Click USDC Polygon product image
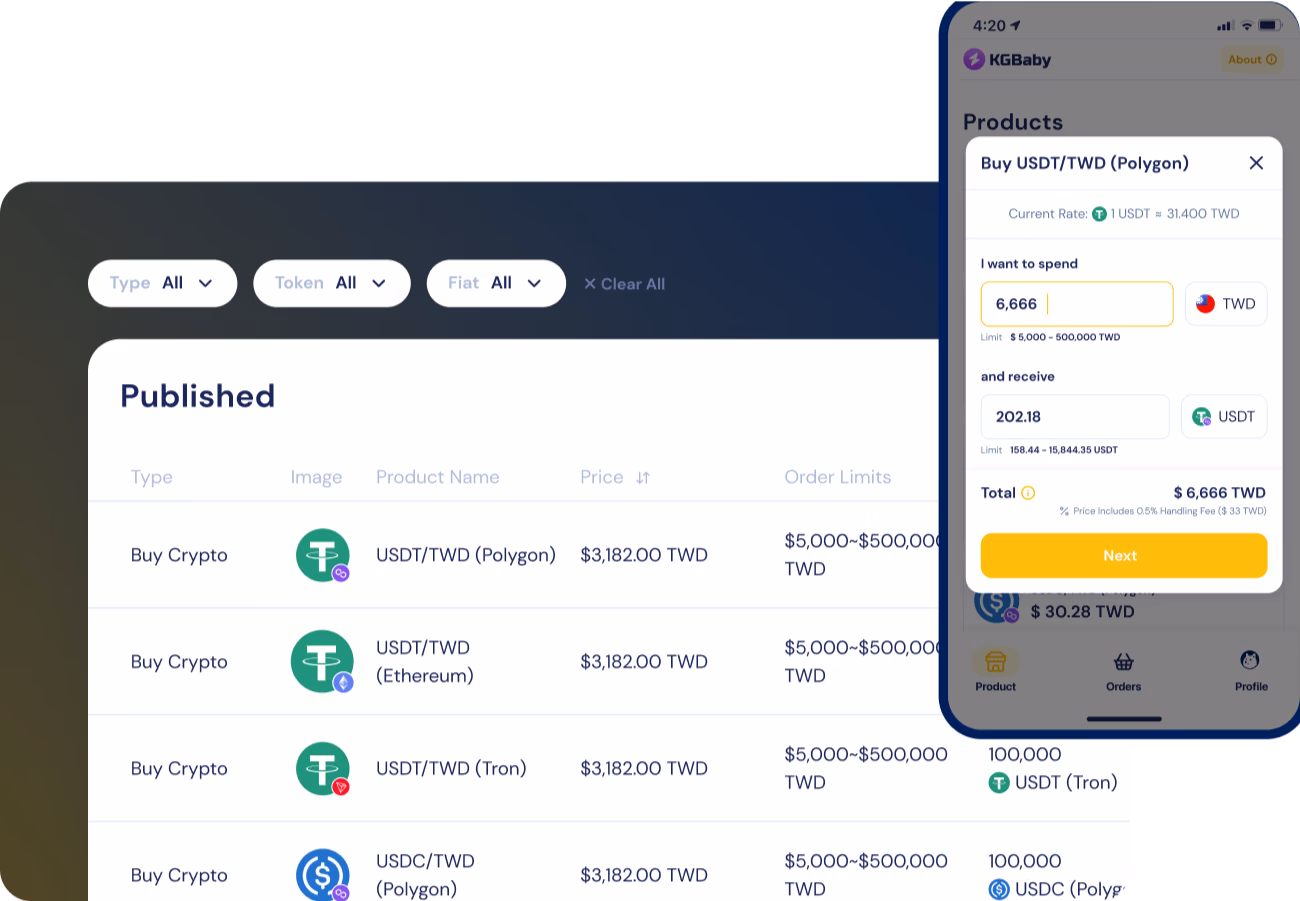The width and height of the screenshot is (1300, 901). (323, 875)
